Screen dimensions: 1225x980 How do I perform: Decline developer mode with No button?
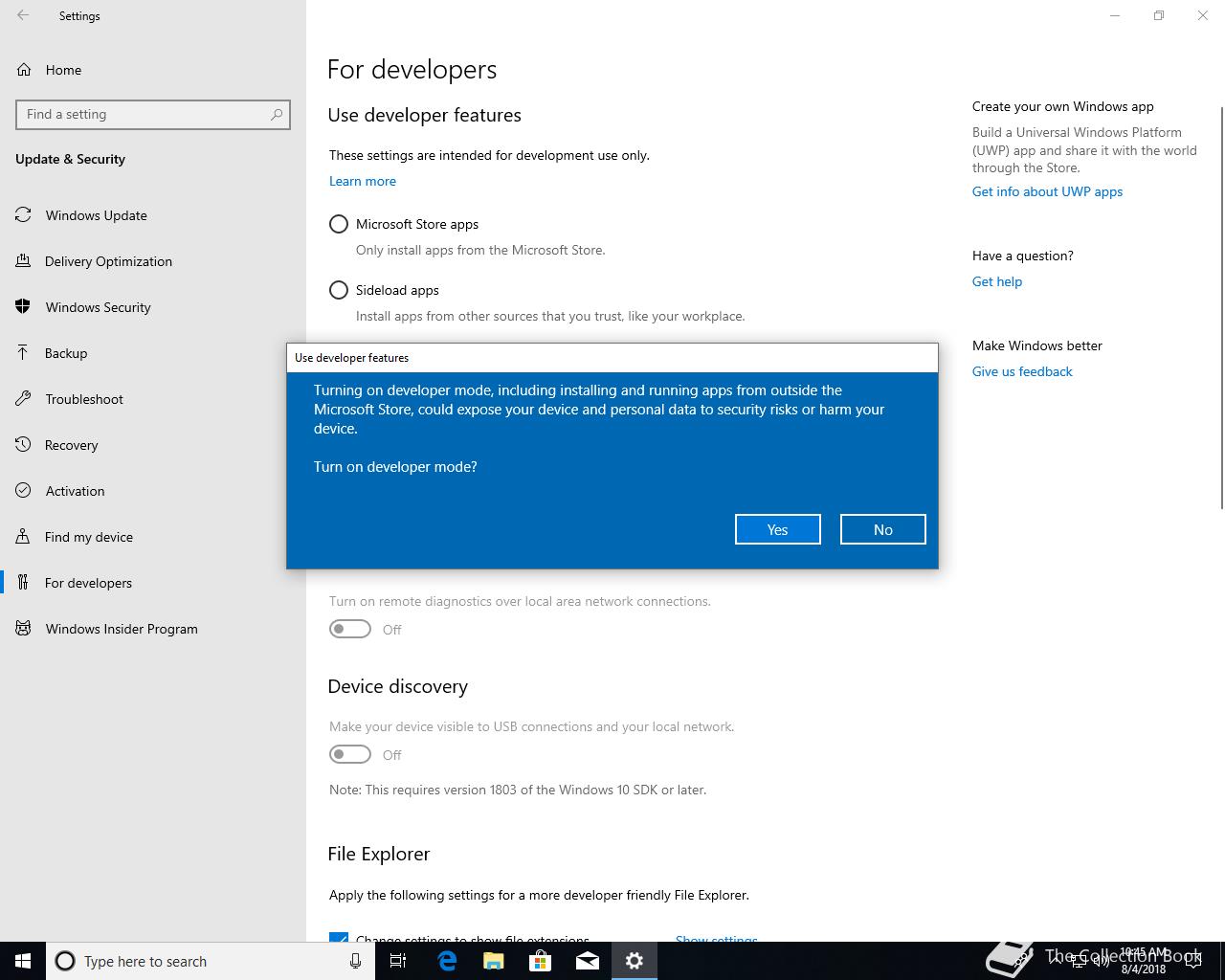click(x=882, y=529)
